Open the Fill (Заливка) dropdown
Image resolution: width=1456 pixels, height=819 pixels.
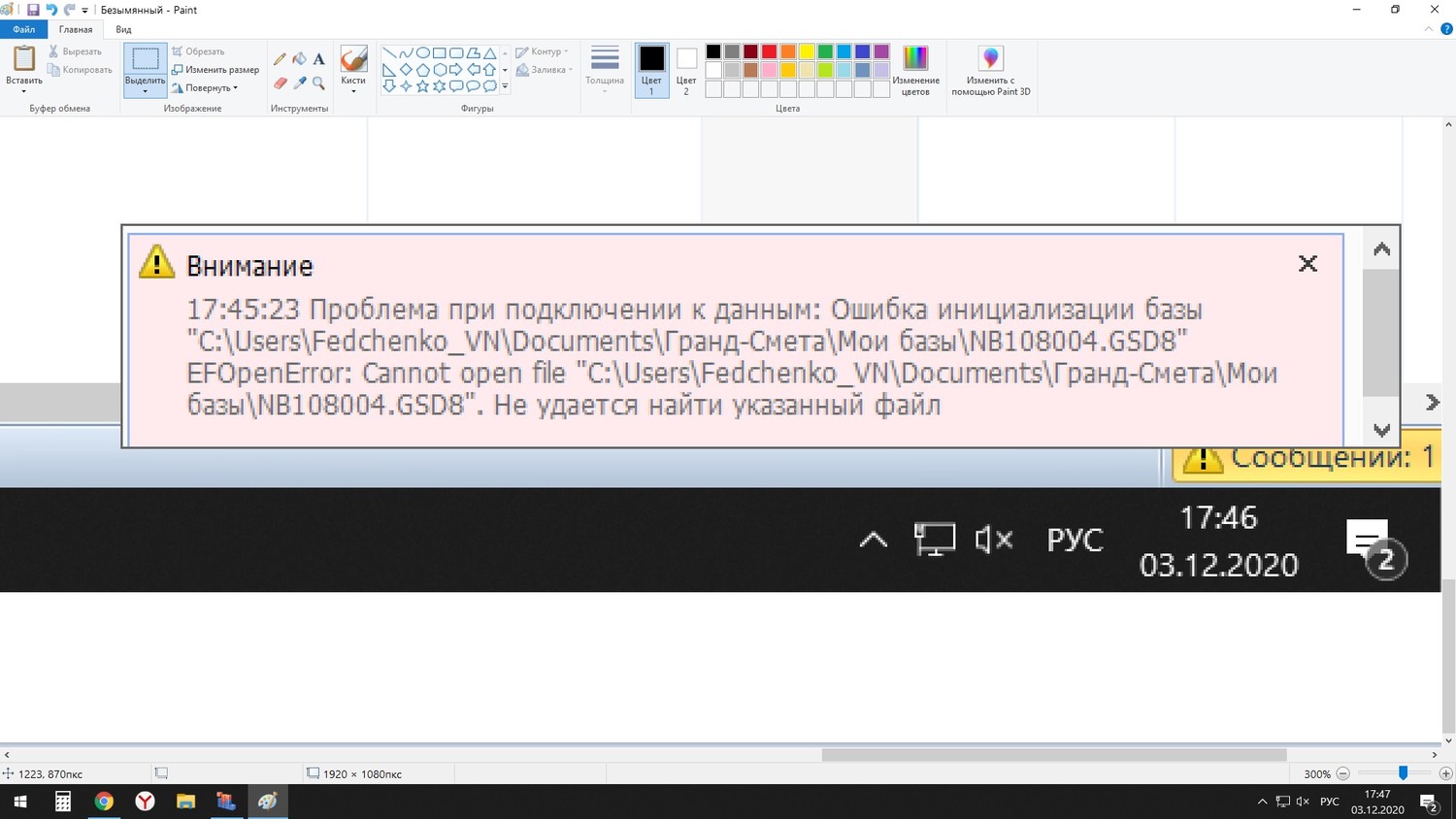tap(545, 70)
